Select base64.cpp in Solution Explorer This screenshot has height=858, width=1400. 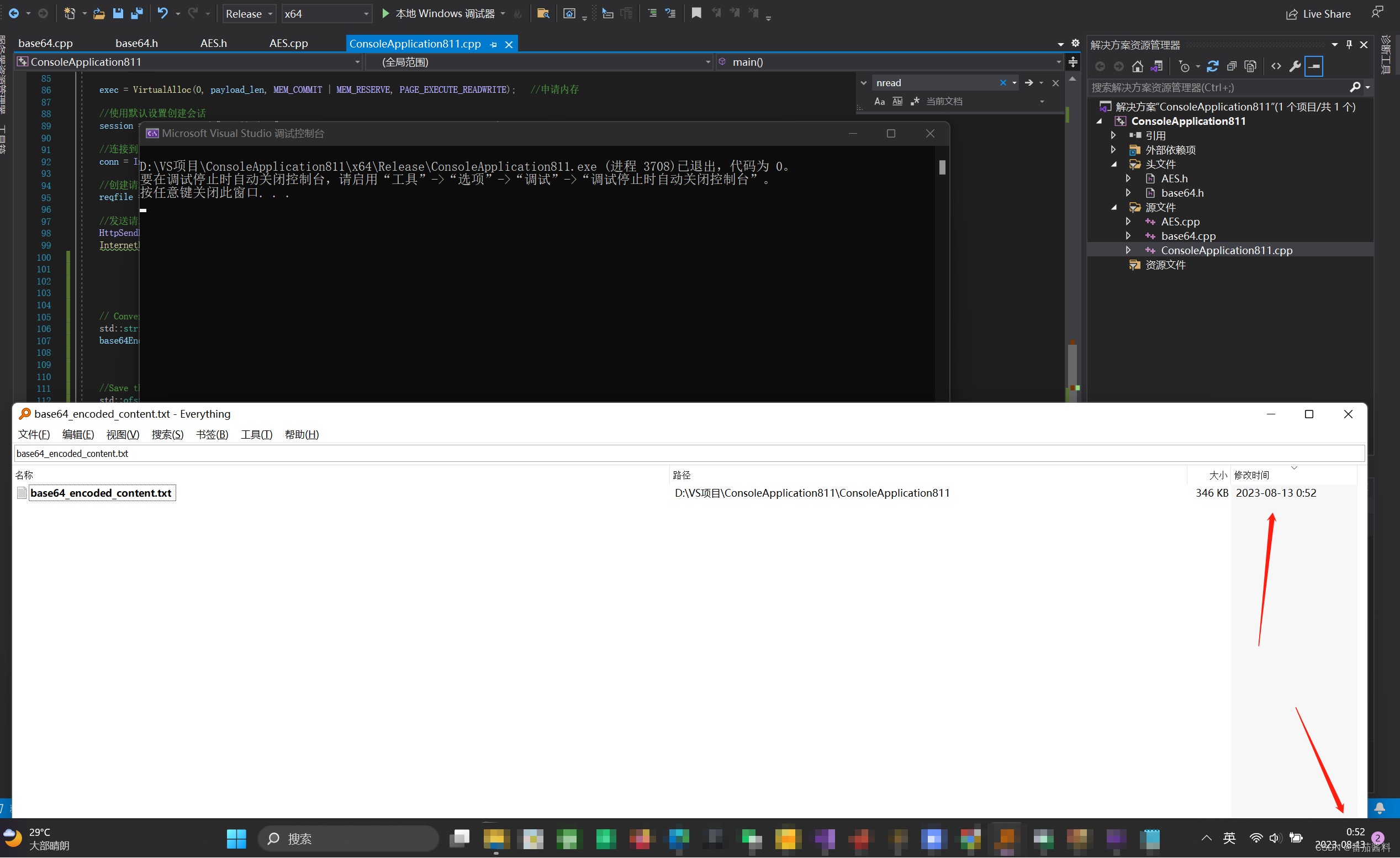pos(1188,236)
